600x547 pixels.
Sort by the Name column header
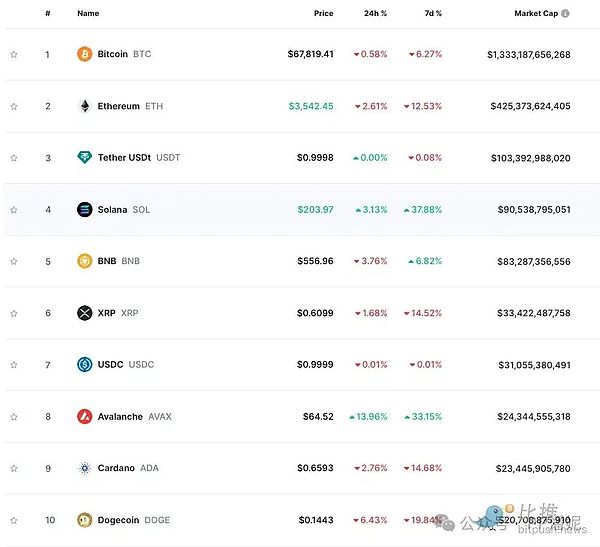click(x=88, y=14)
